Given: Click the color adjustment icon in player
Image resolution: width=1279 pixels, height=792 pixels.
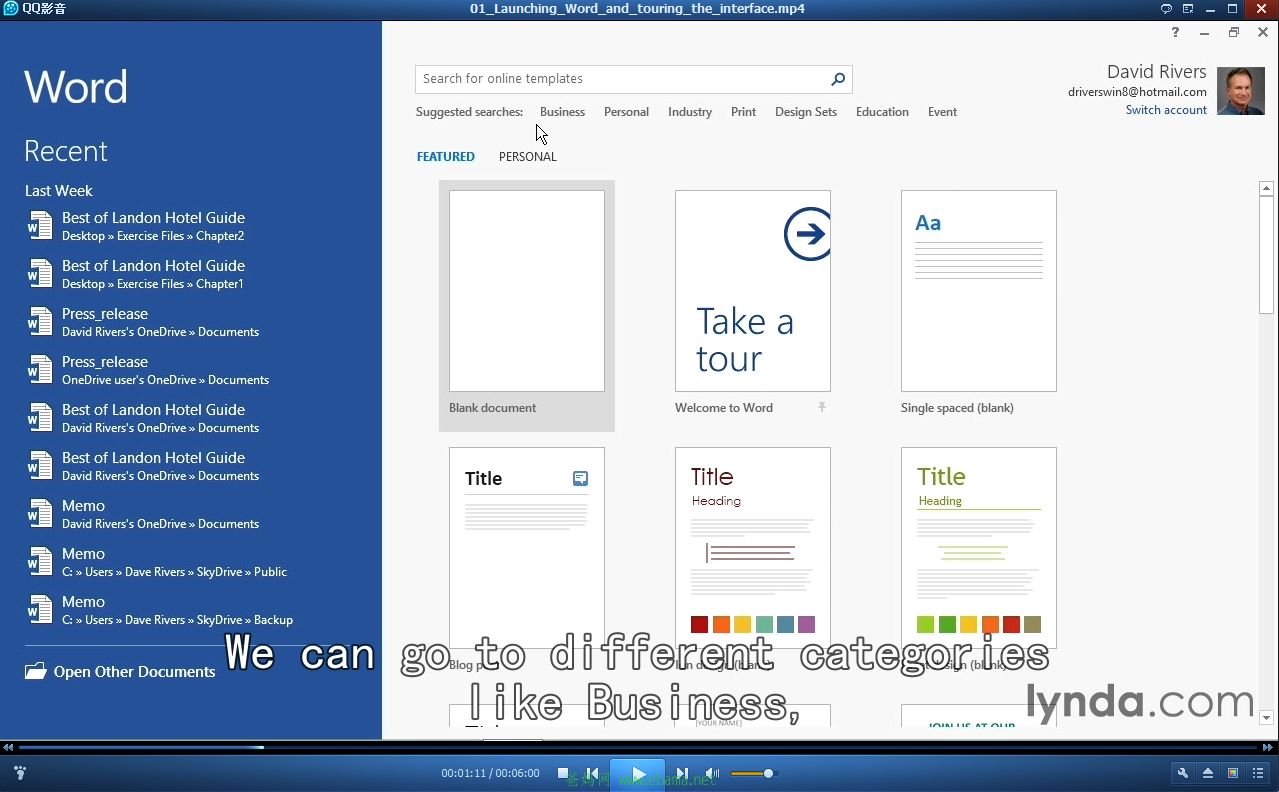Looking at the screenshot, I should [1233, 773].
